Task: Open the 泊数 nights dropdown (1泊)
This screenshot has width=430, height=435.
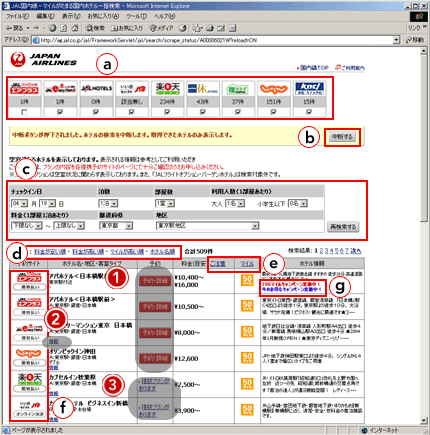Action: [108, 203]
